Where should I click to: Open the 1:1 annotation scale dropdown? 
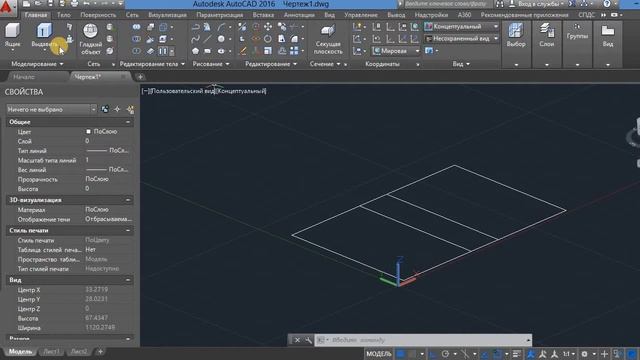point(569,354)
